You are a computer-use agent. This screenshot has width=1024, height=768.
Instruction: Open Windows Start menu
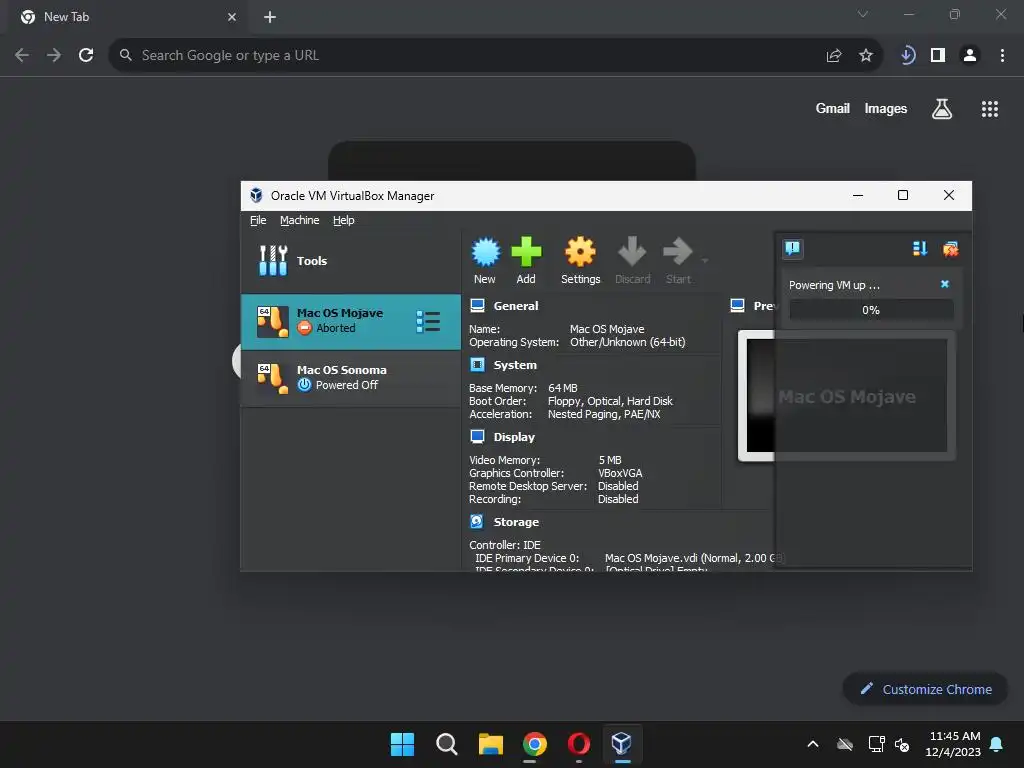tap(402, 744)
